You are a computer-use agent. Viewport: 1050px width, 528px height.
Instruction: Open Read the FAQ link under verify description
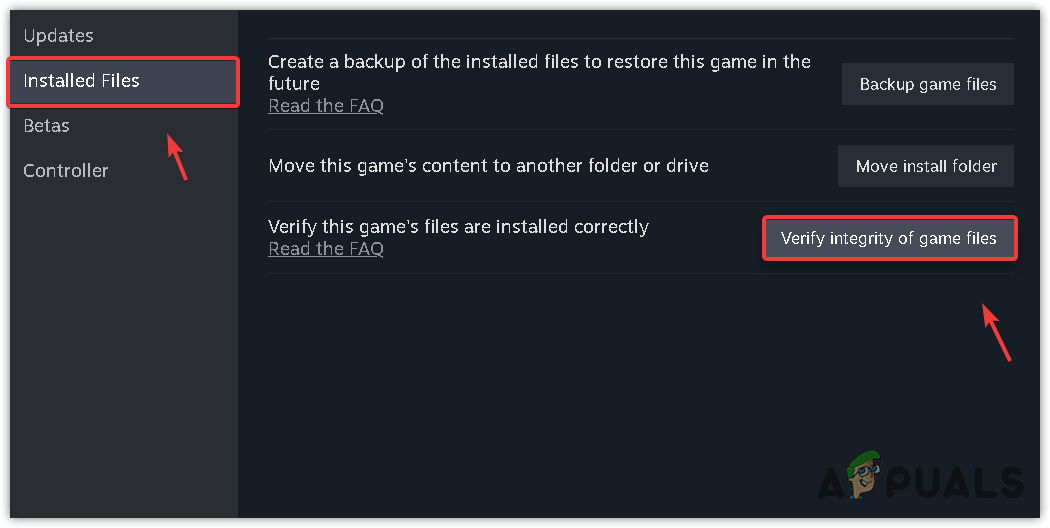[x=326, y=250]
